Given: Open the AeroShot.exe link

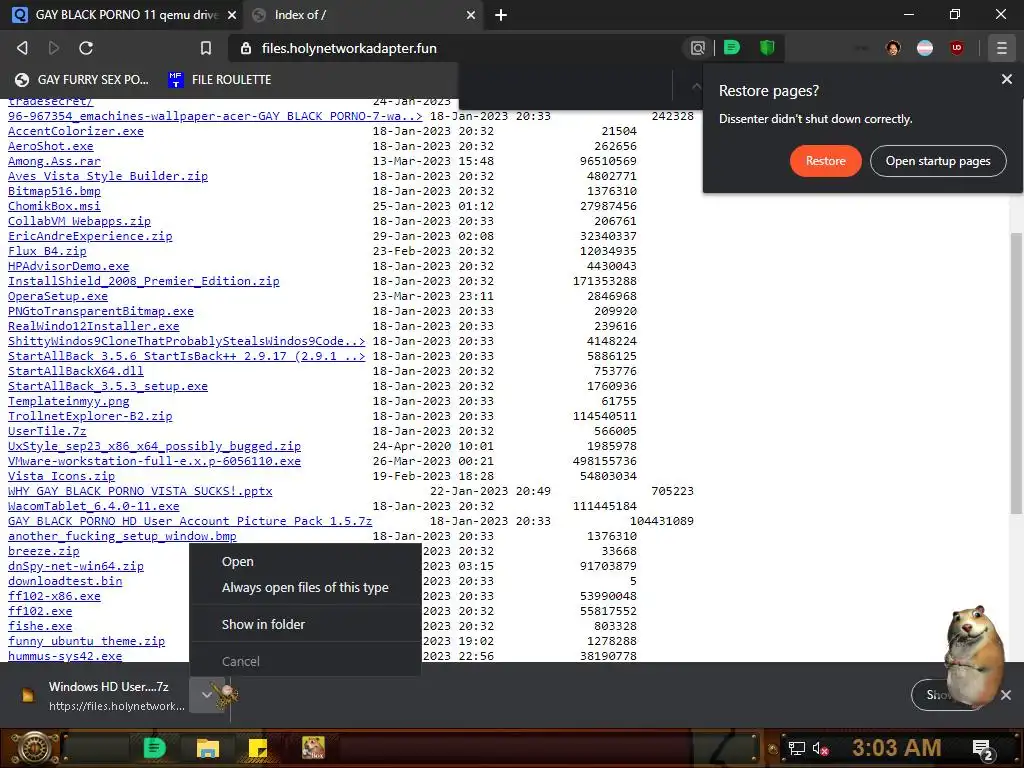Looking at the screenshot, I should pyautogui.click(x=50, y=146).
